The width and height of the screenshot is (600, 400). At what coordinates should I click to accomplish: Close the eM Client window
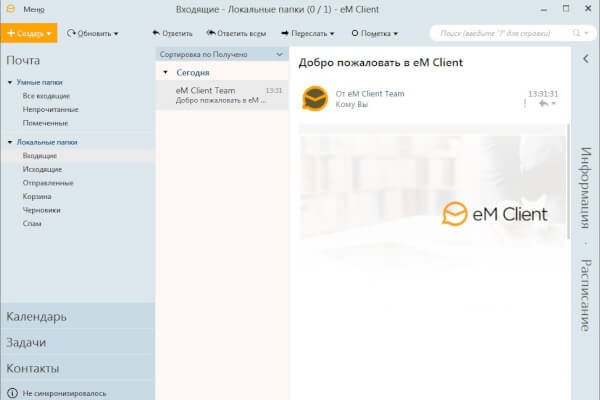588,8
